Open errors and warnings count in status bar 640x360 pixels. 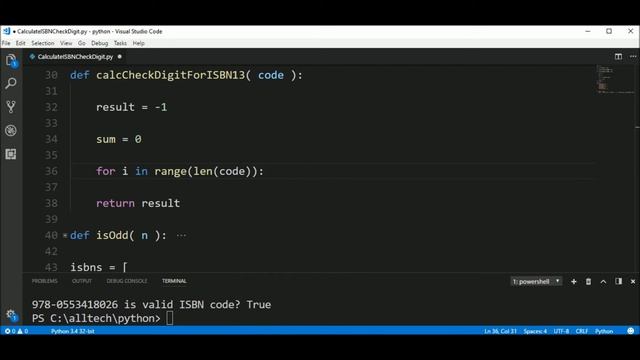(x=16, y=331)
